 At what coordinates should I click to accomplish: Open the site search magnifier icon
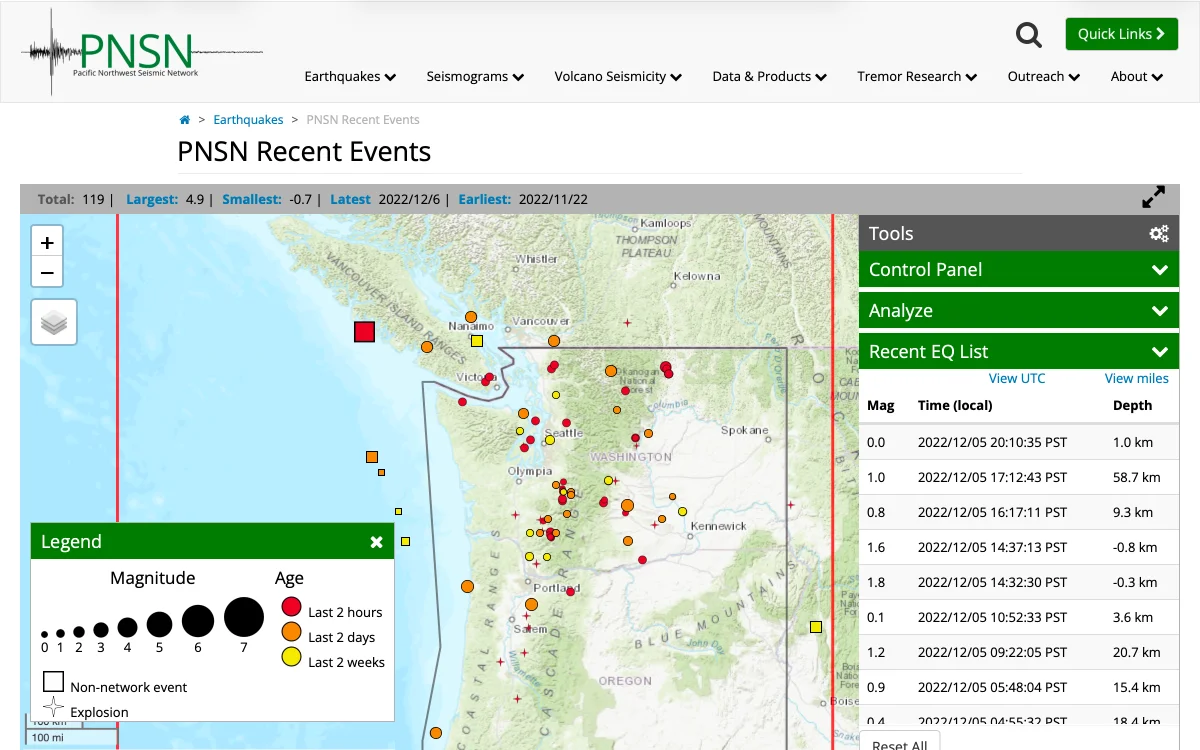1029,35
